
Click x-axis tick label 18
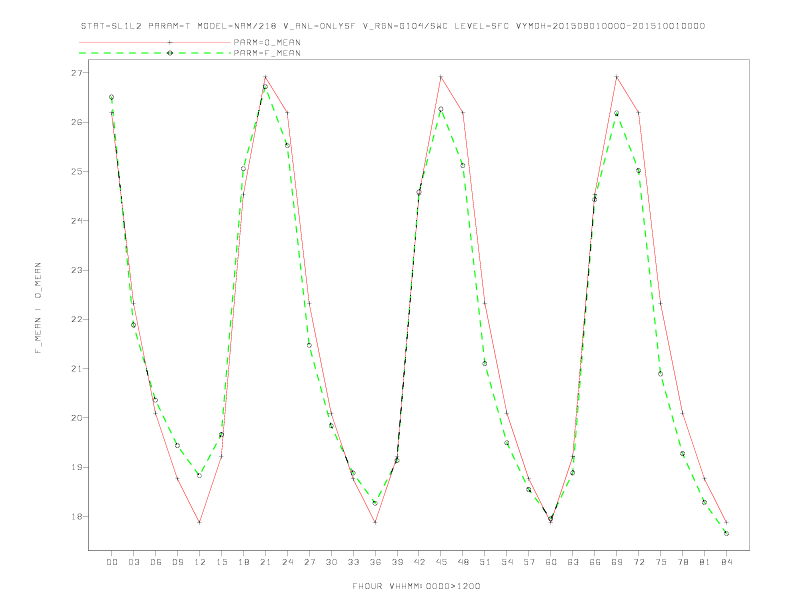[x=243, y=562]
